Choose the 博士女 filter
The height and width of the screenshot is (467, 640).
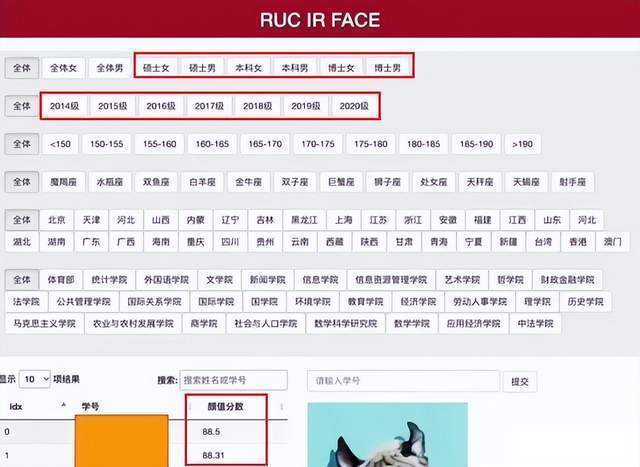point(341,68)
